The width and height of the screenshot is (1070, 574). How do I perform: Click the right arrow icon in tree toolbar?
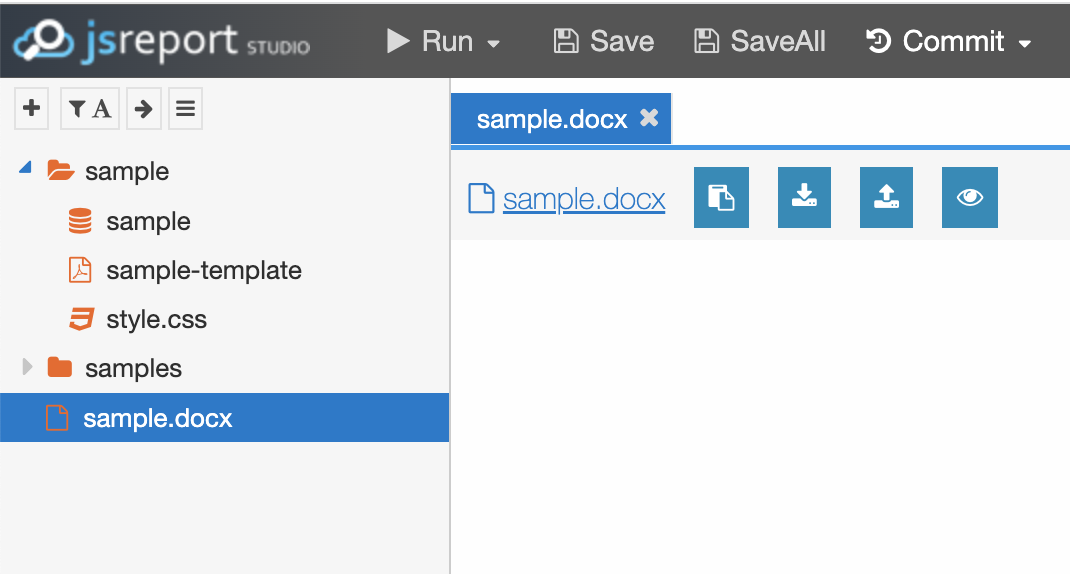[x=144, y=109]
